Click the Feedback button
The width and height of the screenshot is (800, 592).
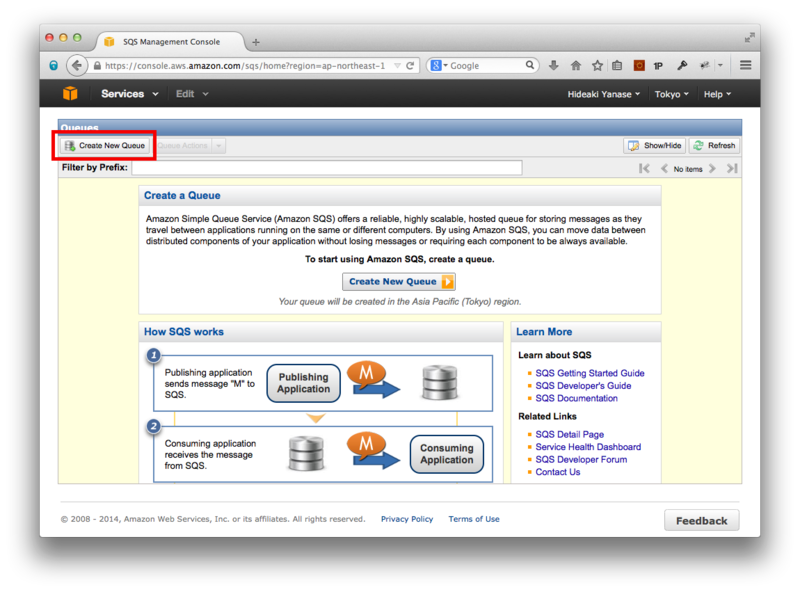[x=702, y=521]
